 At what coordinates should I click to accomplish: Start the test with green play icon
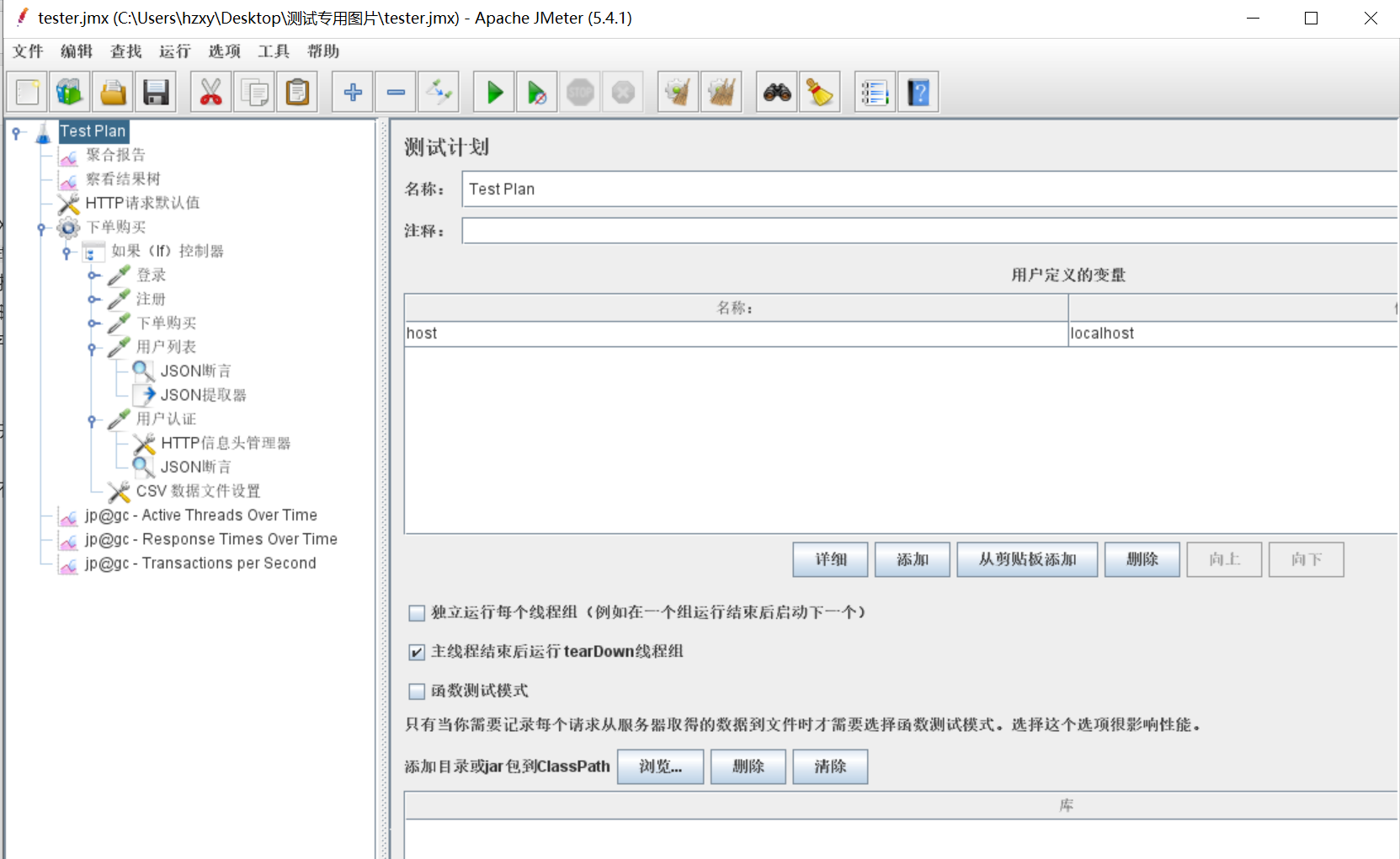[494, 92]
